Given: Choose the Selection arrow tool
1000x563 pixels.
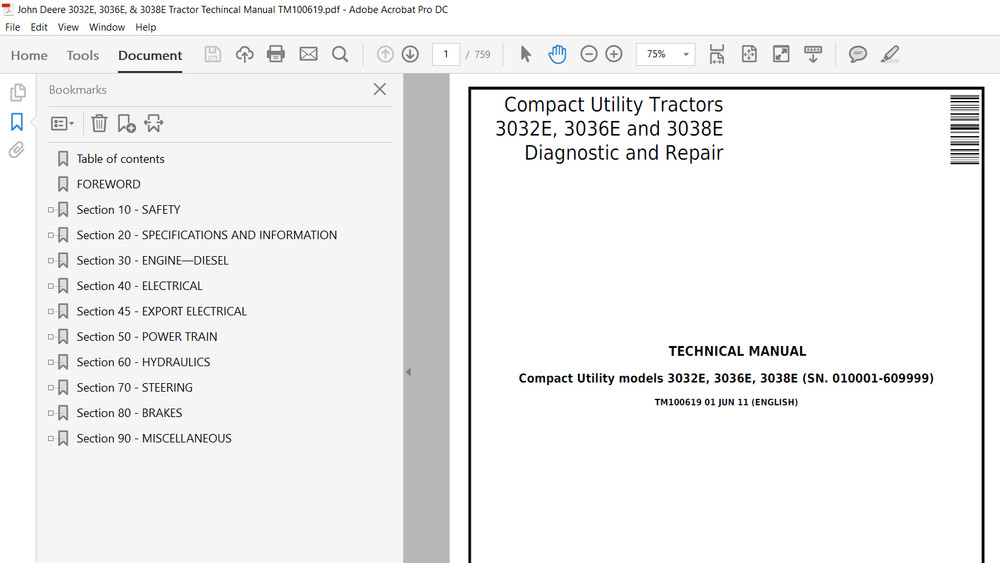Looking at the screenshot, I should point(526,54).
